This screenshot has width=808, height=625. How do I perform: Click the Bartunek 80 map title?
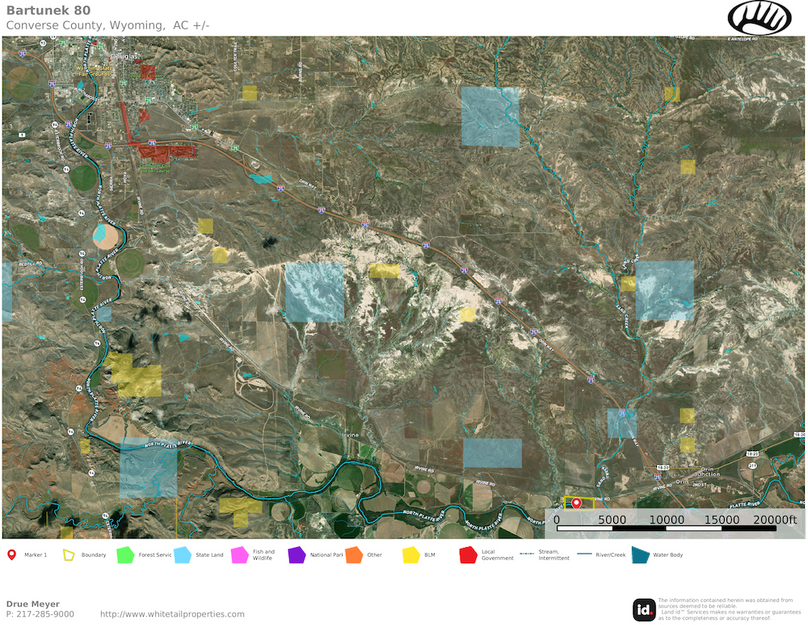tap(47, 10)
